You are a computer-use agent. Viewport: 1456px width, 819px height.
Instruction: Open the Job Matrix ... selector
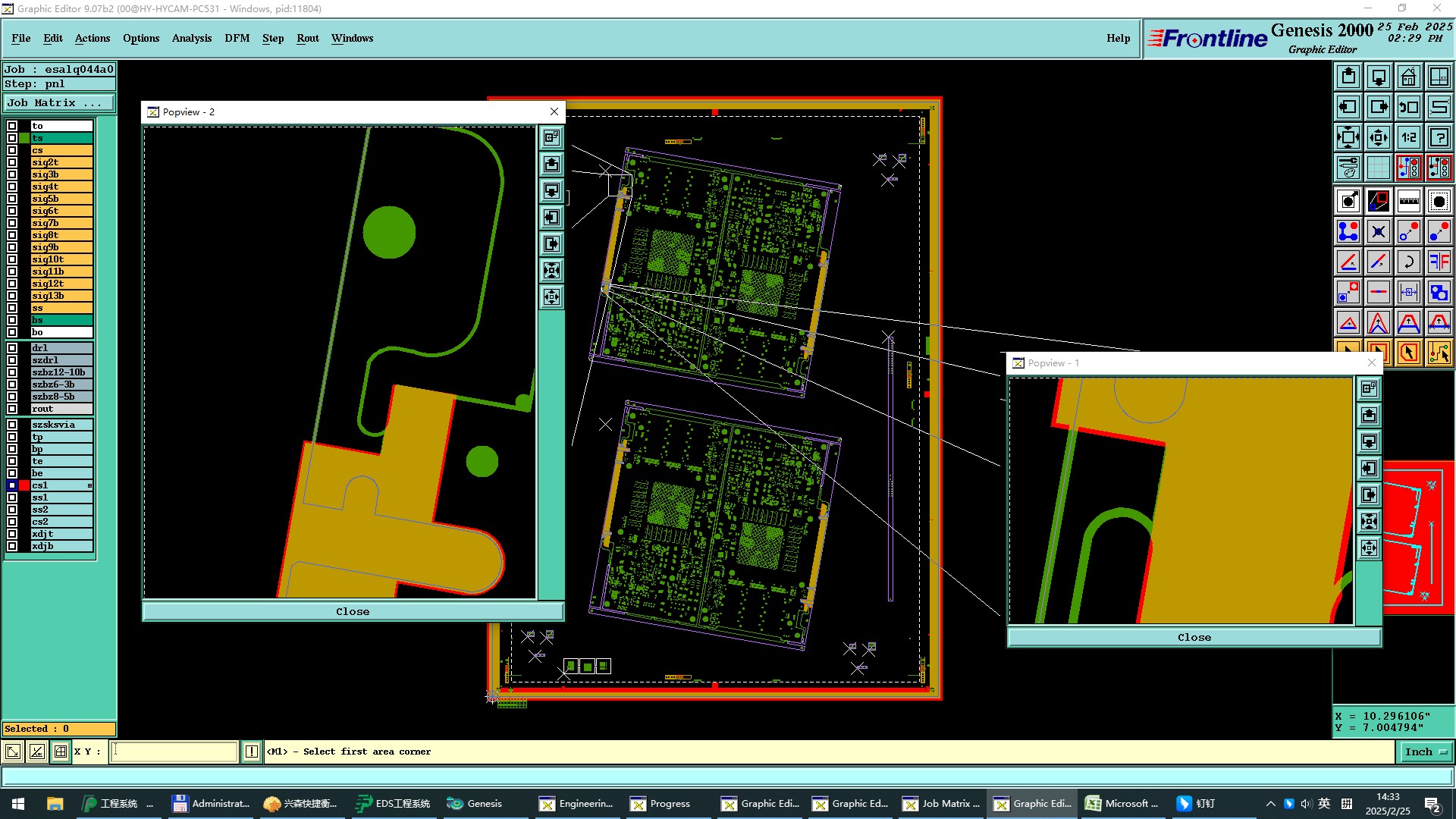point(59,103)
